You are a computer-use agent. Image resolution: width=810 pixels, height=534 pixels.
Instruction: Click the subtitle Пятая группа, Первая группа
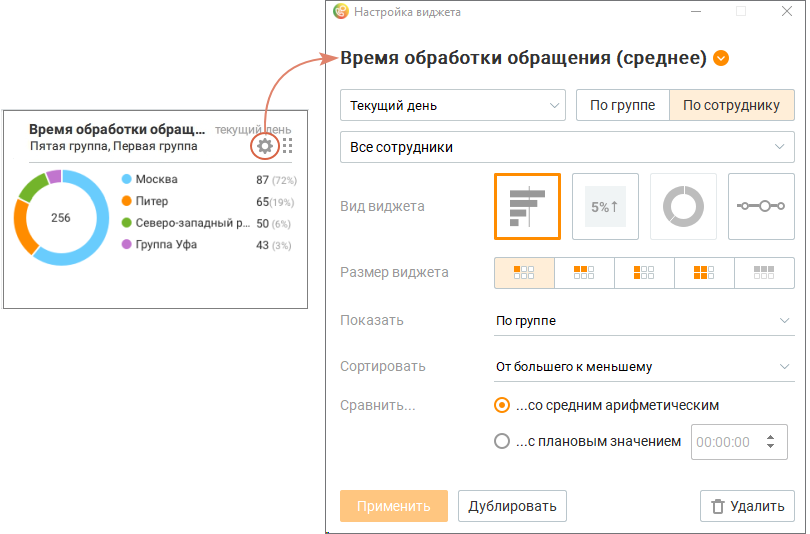(114, 146)
